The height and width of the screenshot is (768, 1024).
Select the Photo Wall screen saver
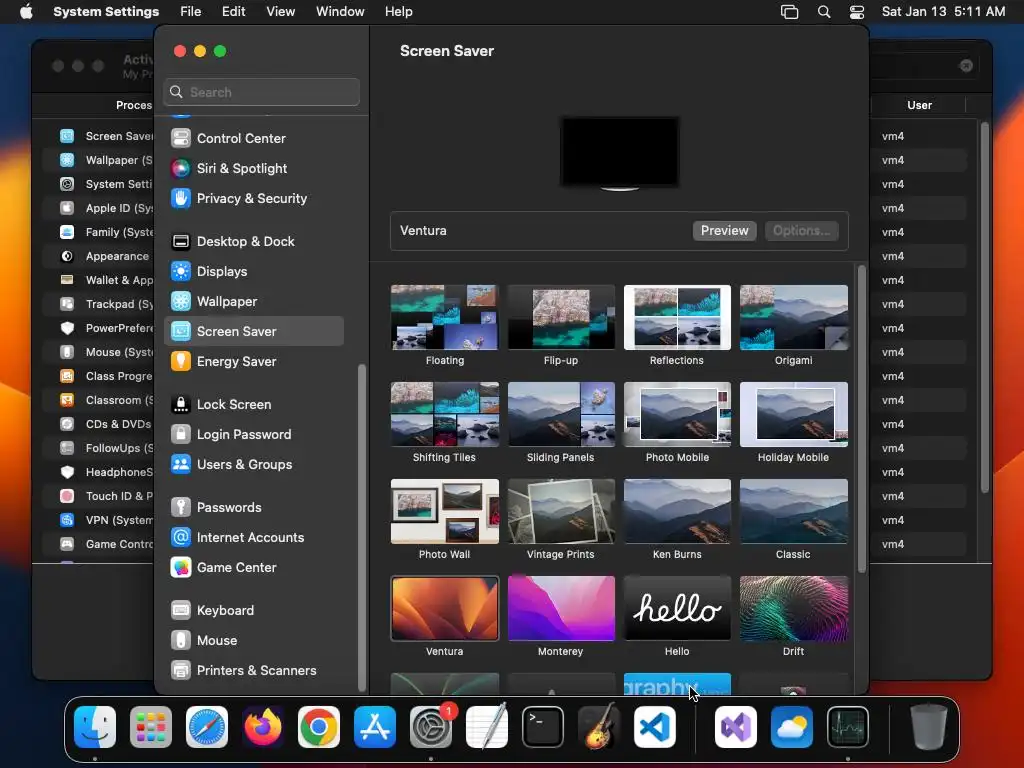(445, 511)
